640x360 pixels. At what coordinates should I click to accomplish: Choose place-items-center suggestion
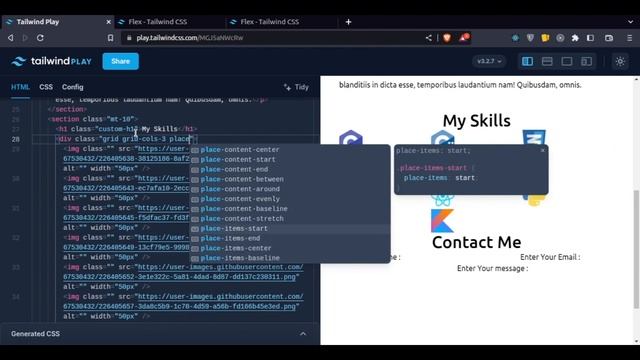(289, 248)
